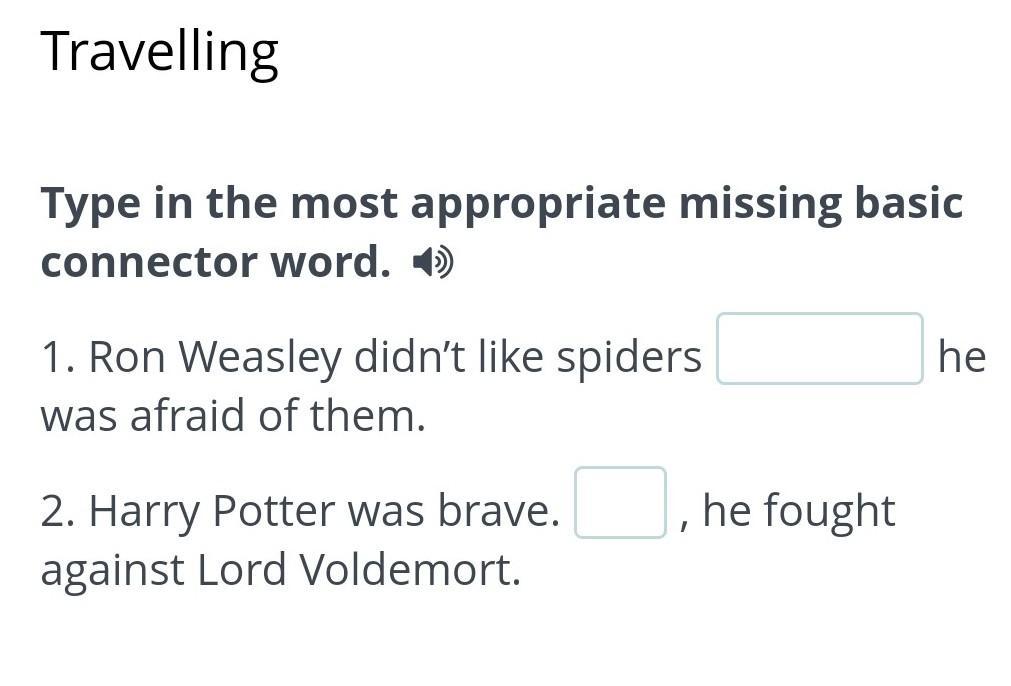The height and width of the screenshot is (686, 1011).
Task: Click the text "against Lord Voldemort."
Action: tap(280, 570)
